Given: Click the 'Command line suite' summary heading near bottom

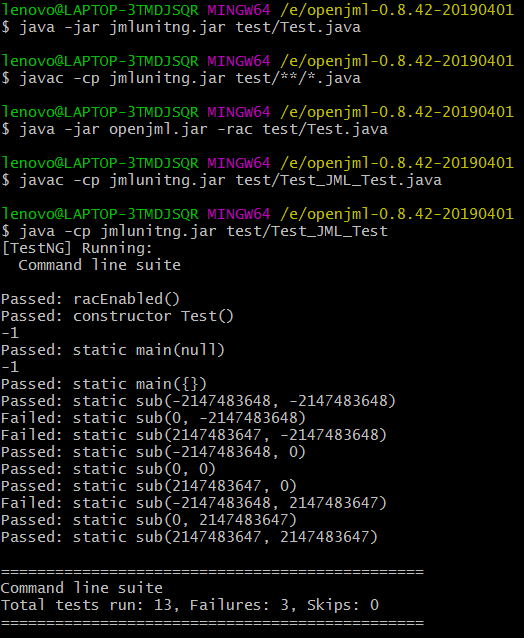Looking at the screenshot, I should [82, 588].
